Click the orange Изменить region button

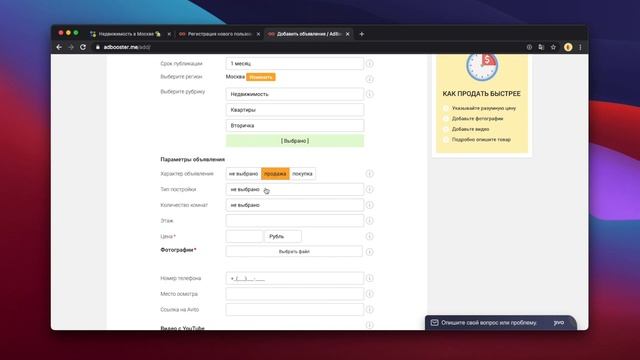pyautogui.click(x=261, y=77)
